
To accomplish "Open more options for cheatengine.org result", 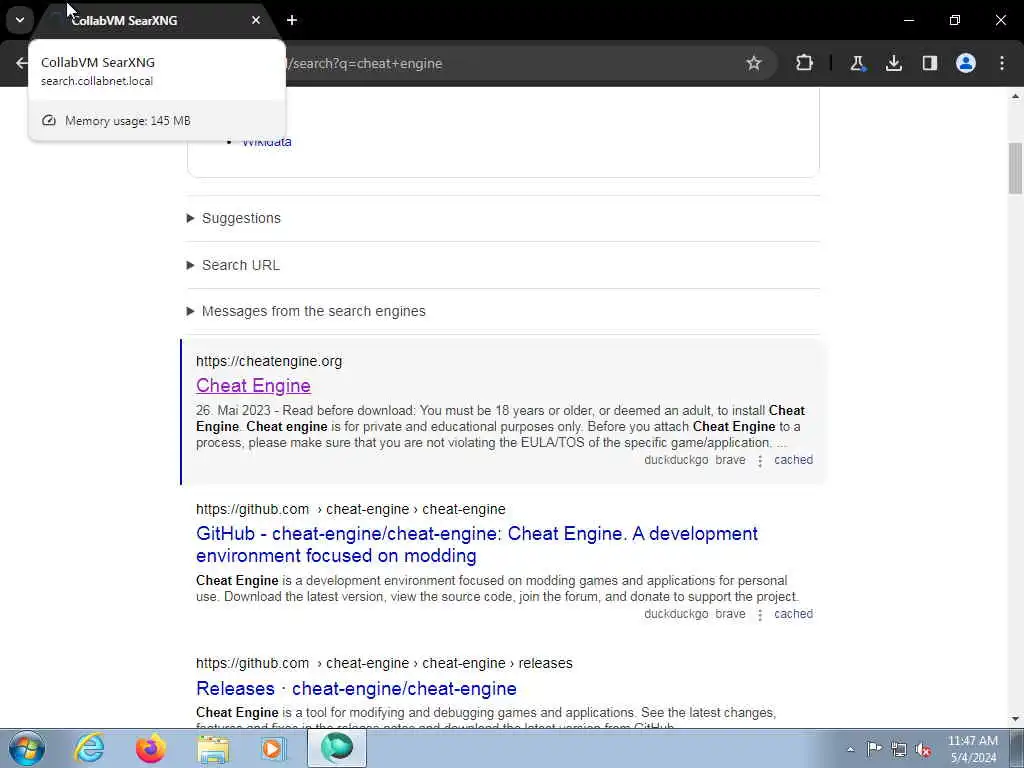I will (760, 460).
